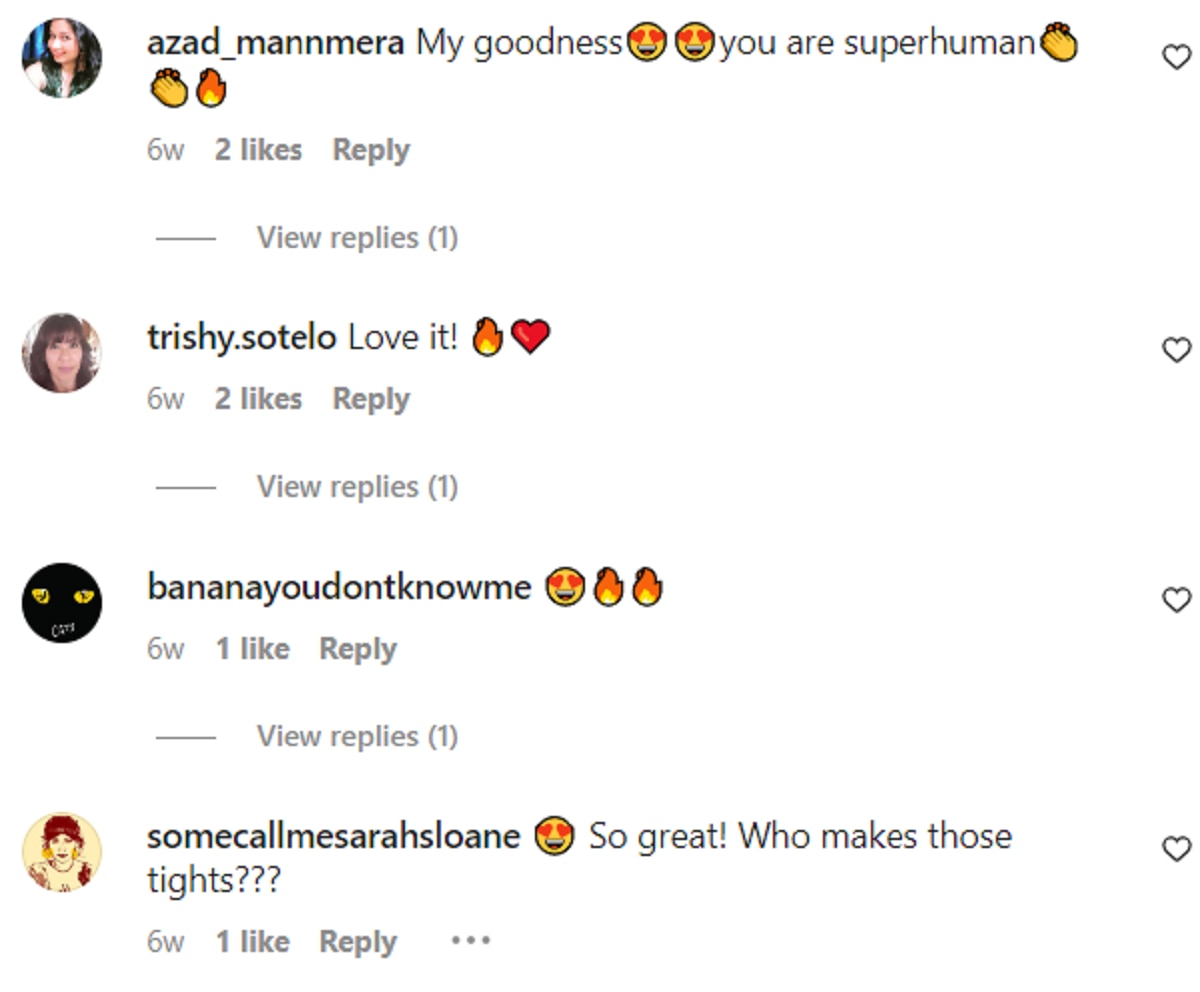
Task: Open azad_mannmera's profile picture
Action: click(62, 58)
